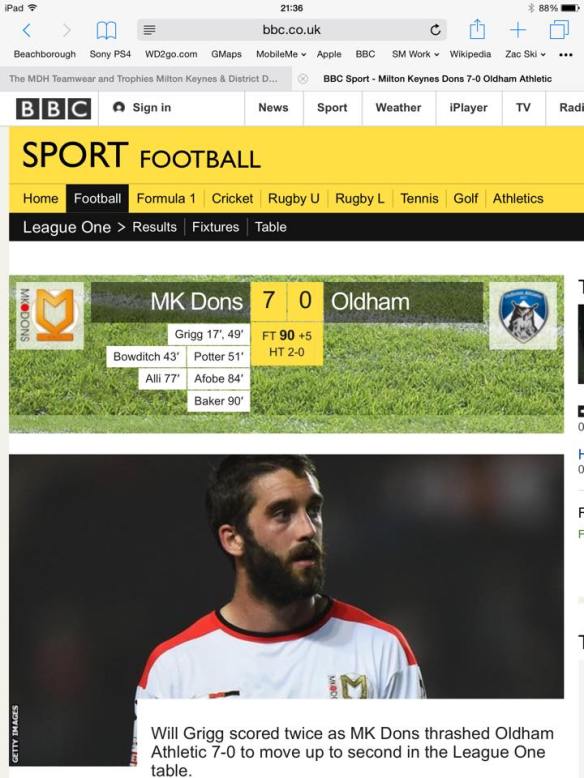Switch to The MDH Teamwear tab
The width and height of the screenshot is (584, 778).
click(x=143, y=79)
